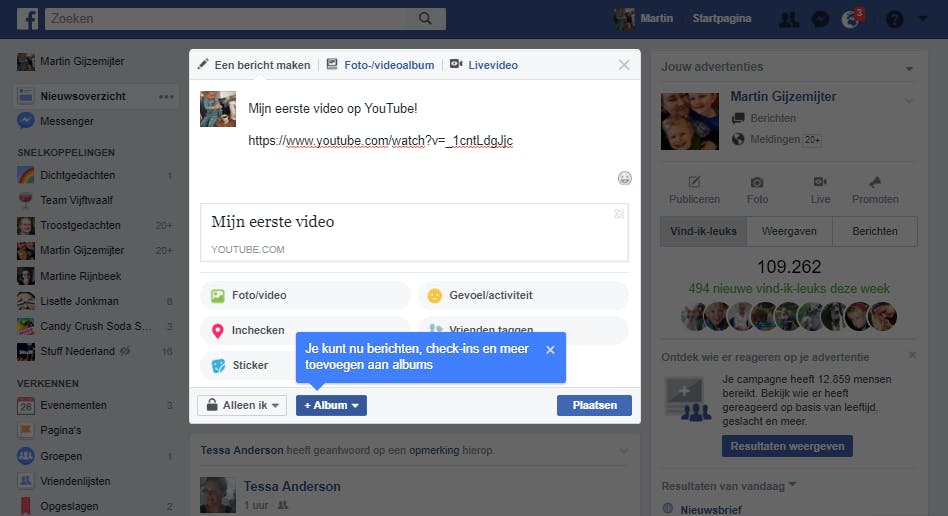
Task: Go to Startpagina
Action: click(722, 19)
